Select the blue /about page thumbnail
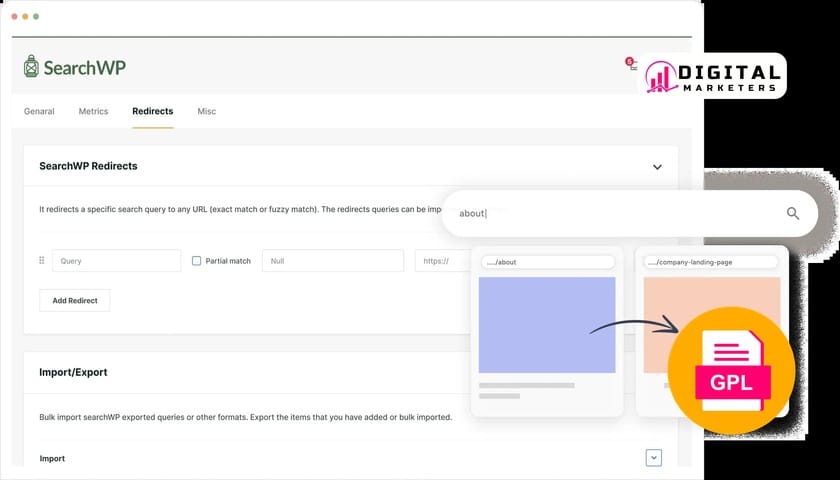This screenshot has height=480, width=840. [547, 325]
